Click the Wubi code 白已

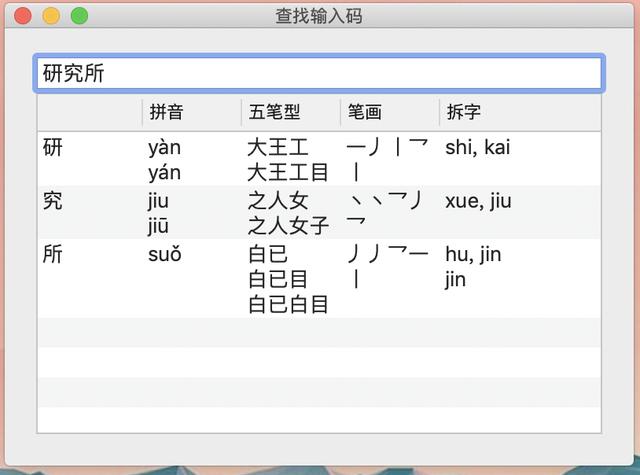[268, 254]
